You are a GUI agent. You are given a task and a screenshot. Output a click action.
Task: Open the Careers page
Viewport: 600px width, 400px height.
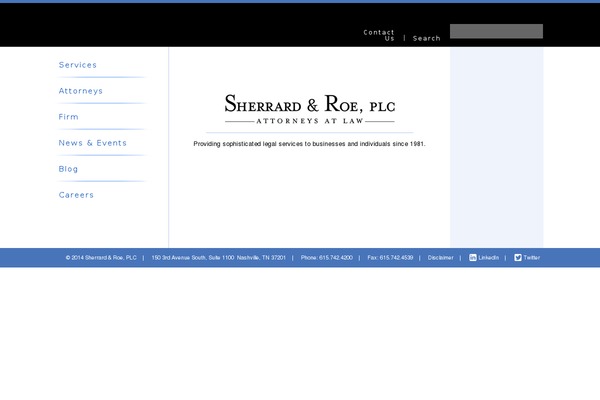(76, 195)
